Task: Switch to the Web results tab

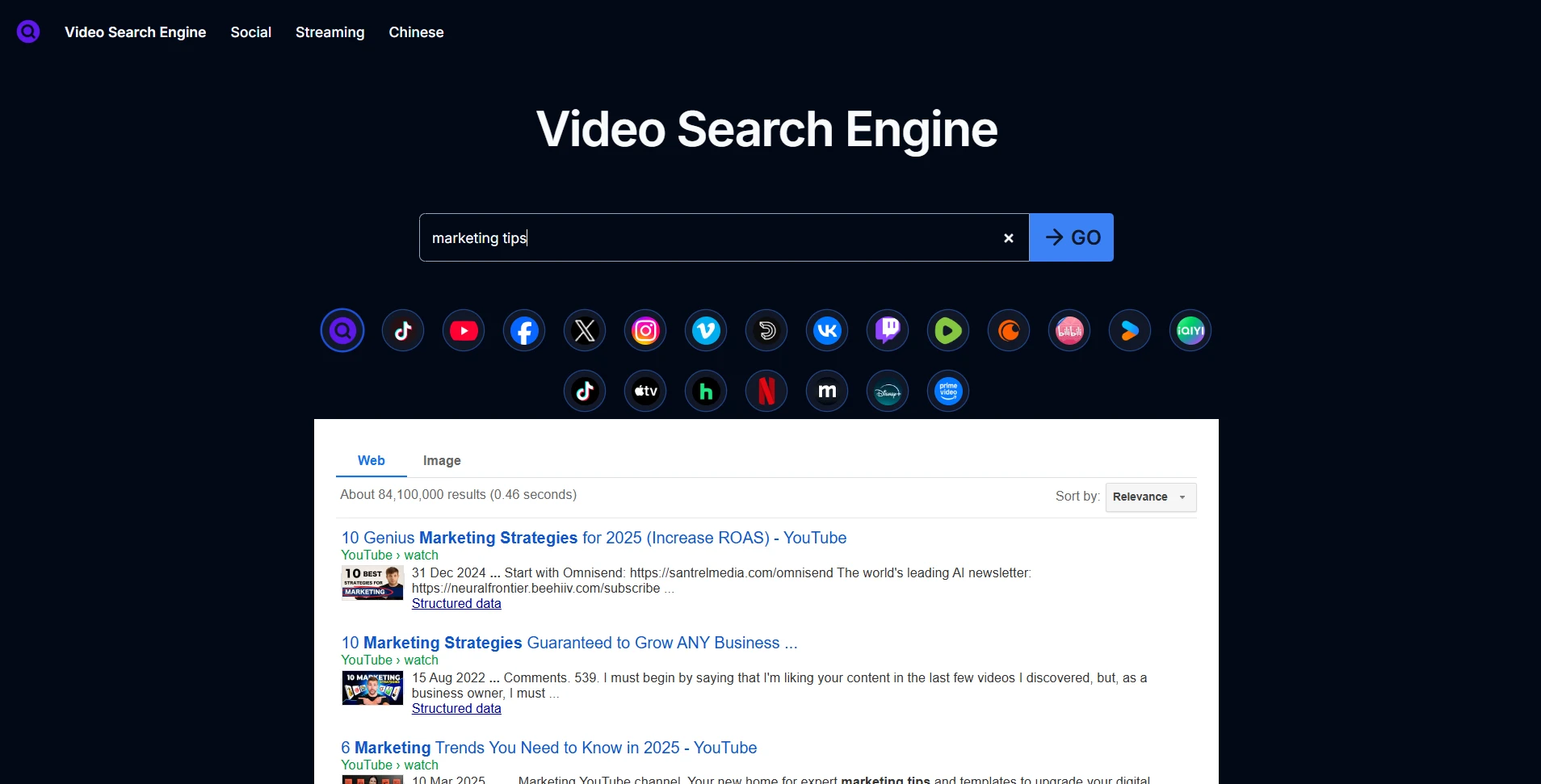Action: pyautogui.click(x=372, y=460)
